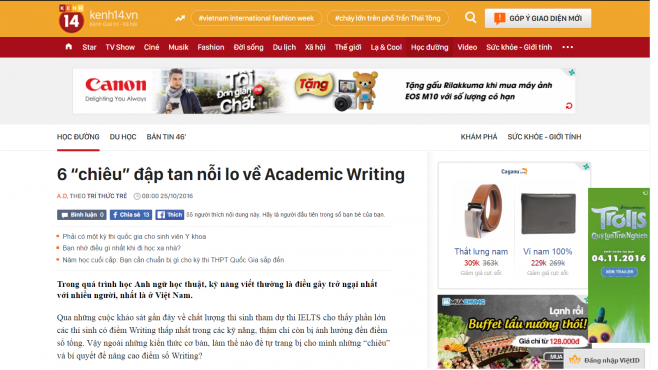658x370 pixels.
Task: Click the clock icon beside publish date
Action: (137, 196)
